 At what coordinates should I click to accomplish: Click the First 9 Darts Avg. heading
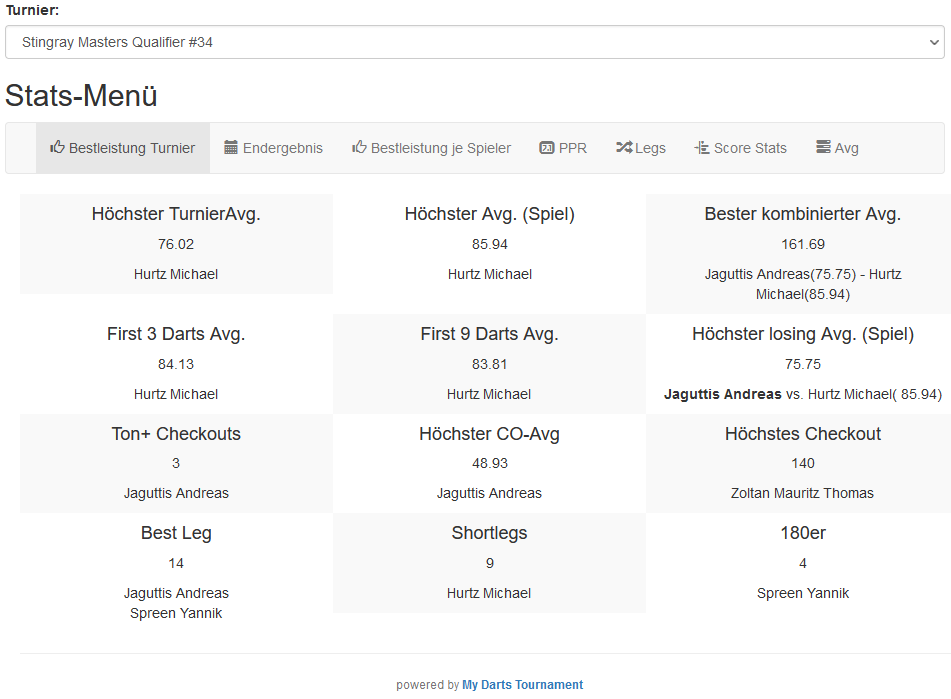(x=489, y=334)
